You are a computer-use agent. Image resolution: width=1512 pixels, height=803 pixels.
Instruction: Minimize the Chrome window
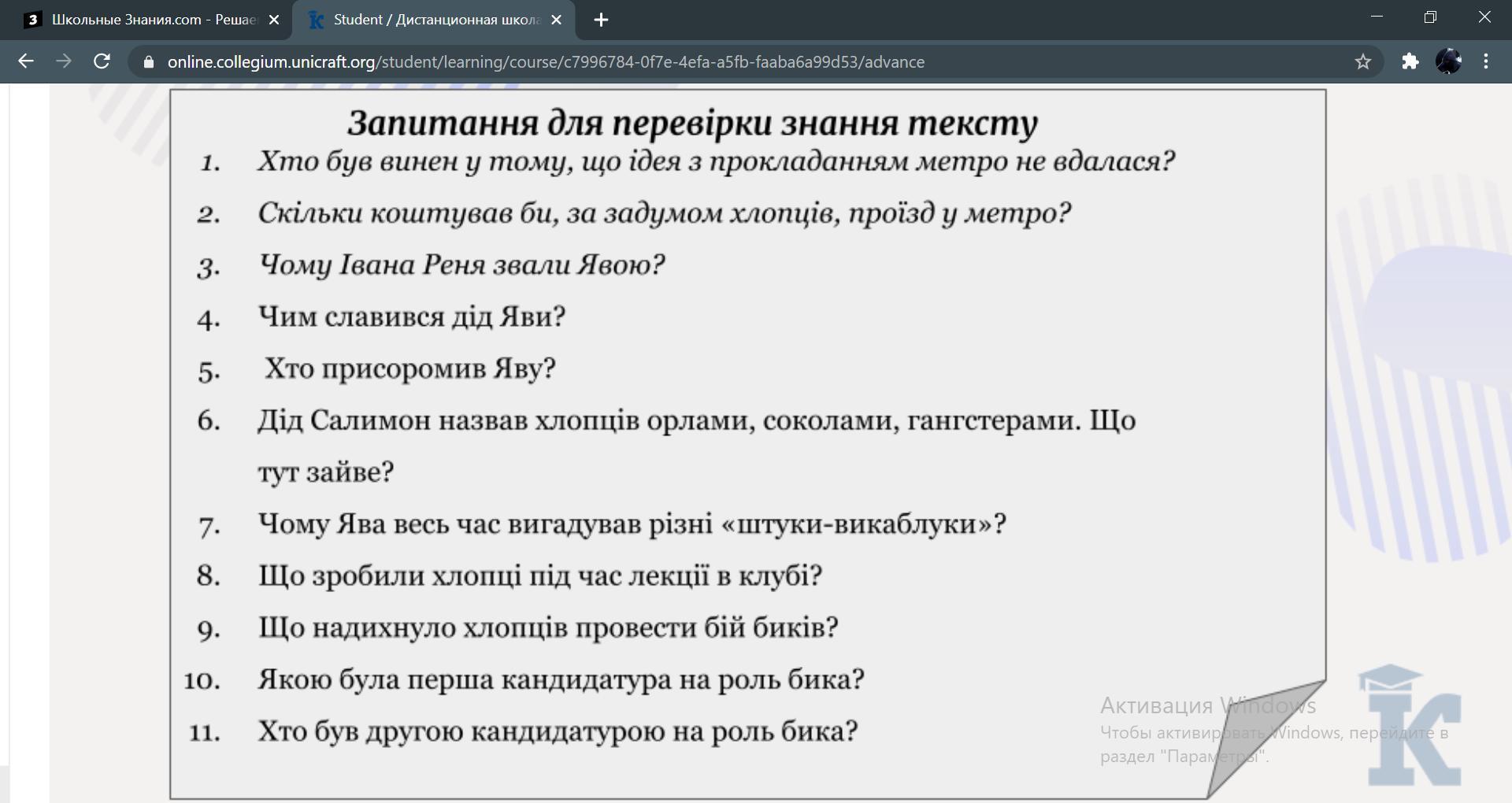click(1377, 17)
